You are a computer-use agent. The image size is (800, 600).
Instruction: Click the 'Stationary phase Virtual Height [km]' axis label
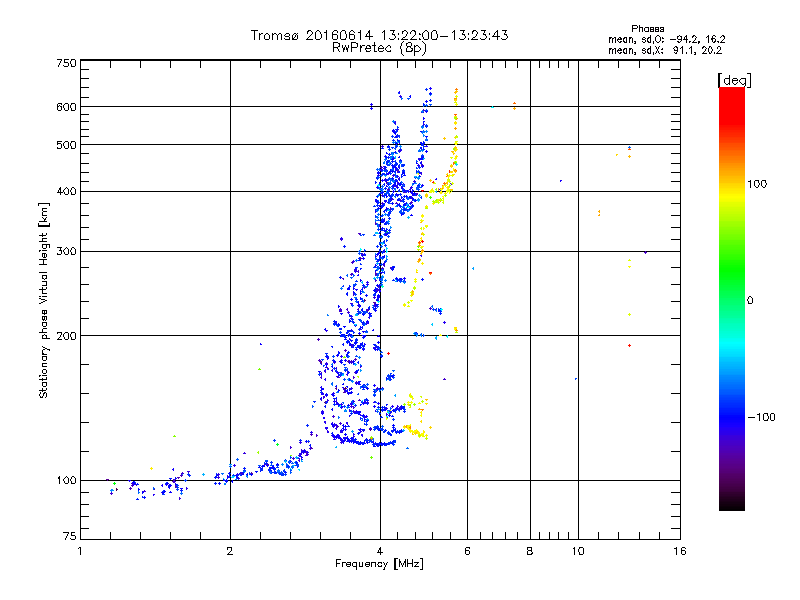(44, 301)
